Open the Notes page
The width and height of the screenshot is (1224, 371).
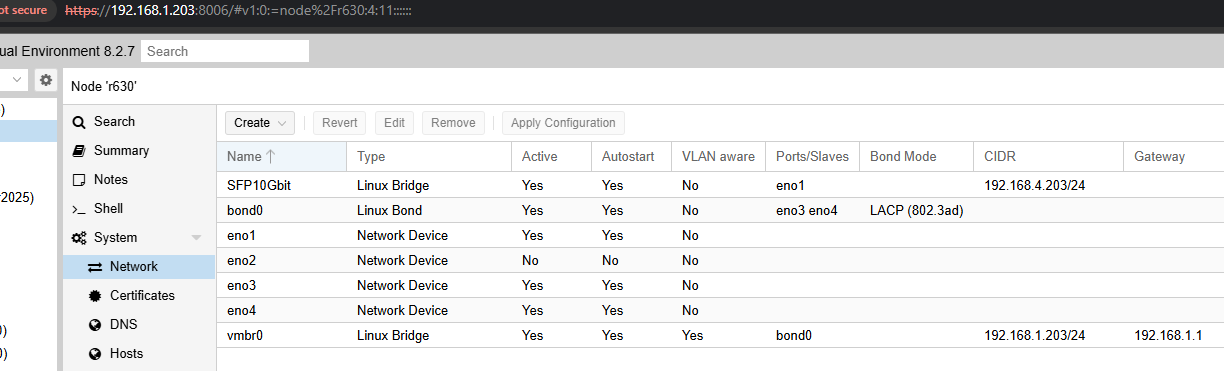point(138,180)
